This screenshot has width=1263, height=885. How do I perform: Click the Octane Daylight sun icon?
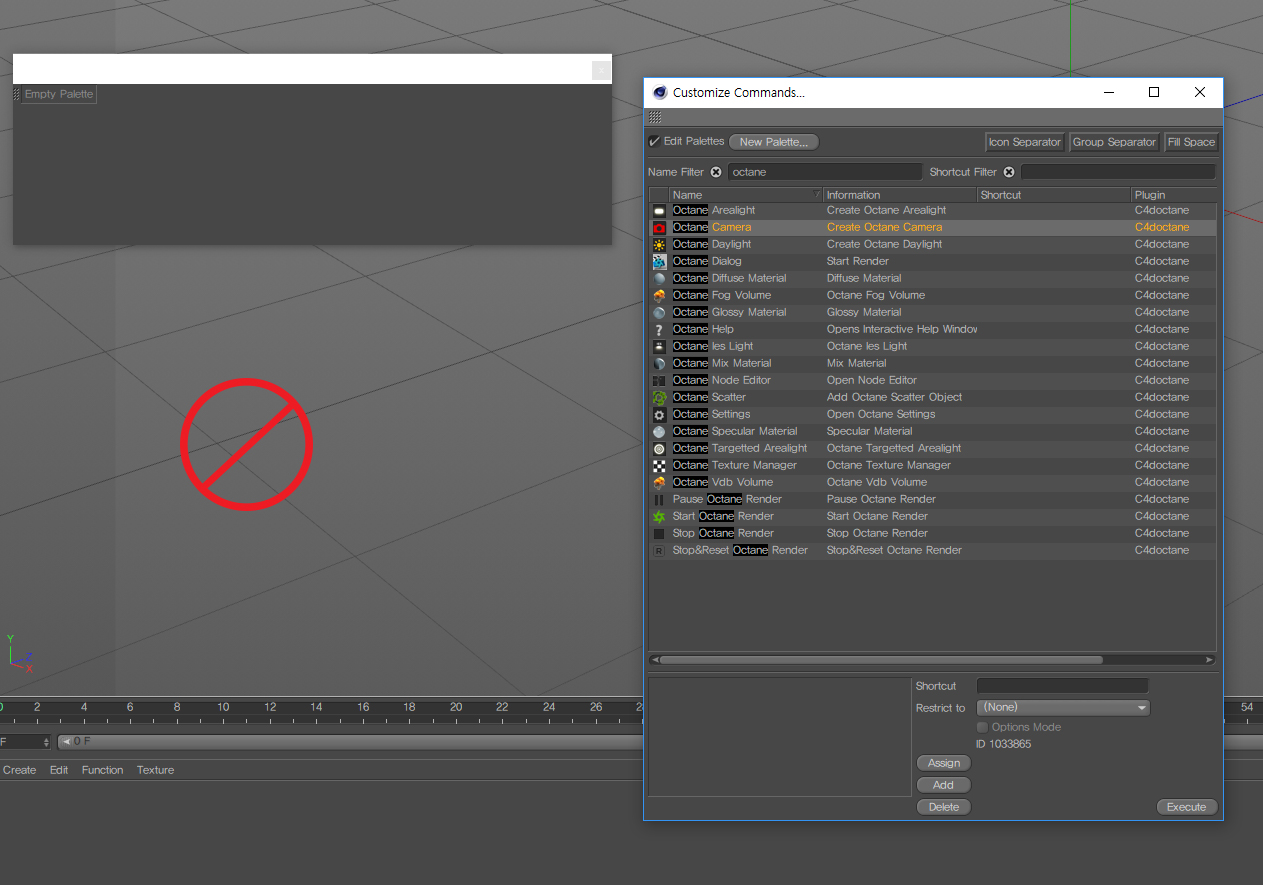click(x=659, y=245)
